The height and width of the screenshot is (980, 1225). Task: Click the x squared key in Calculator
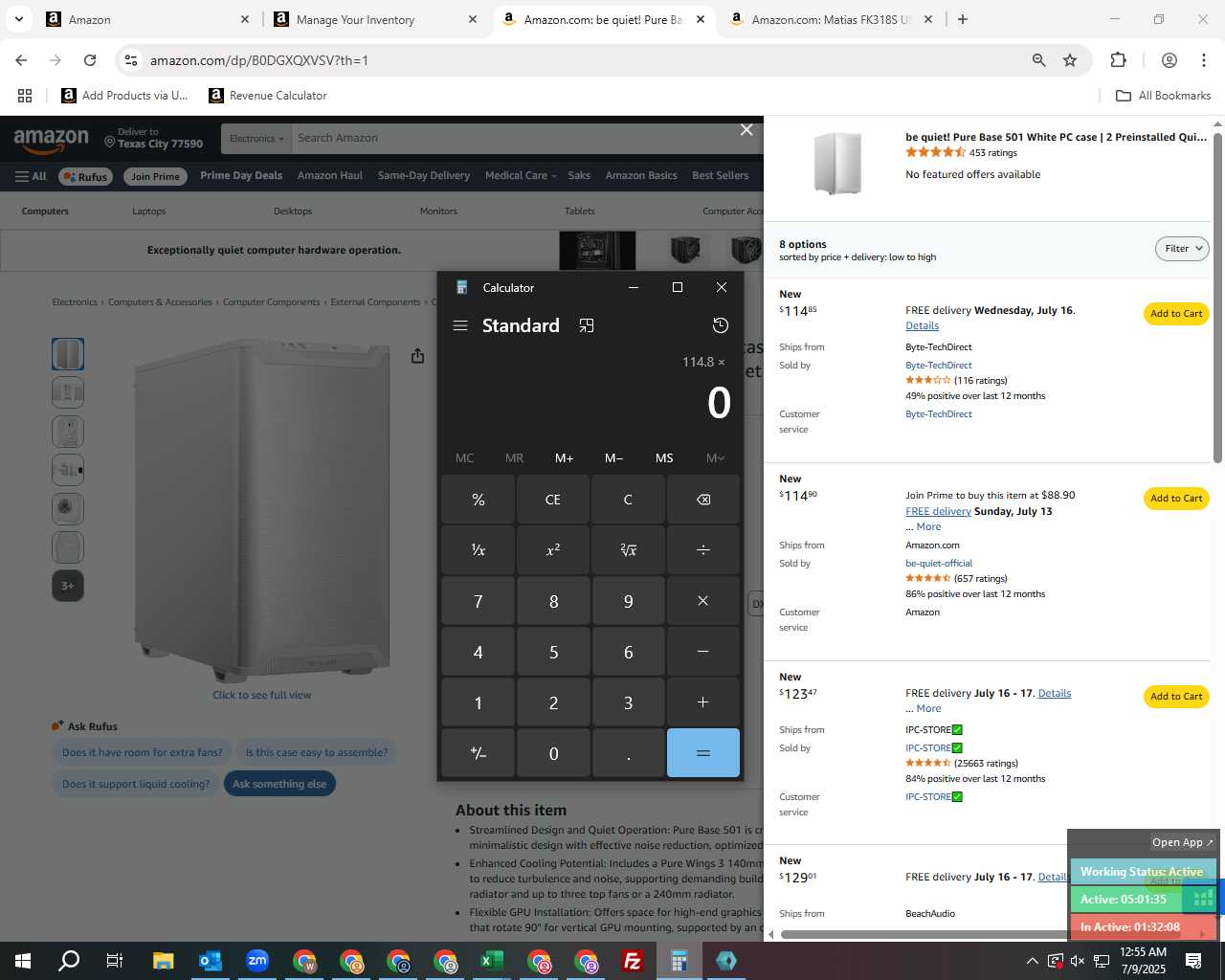[x=553, y=550]
